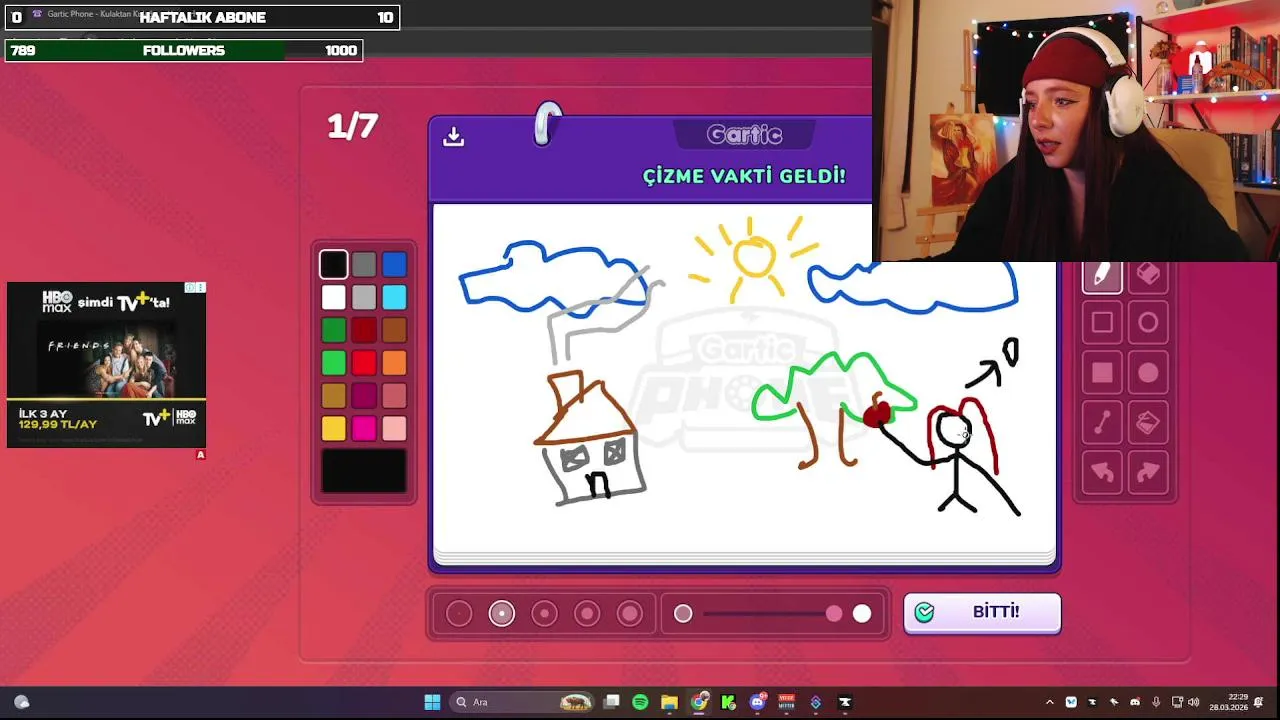Pick the orange color swatch
1280x720 pixels.
pos(394,363)
